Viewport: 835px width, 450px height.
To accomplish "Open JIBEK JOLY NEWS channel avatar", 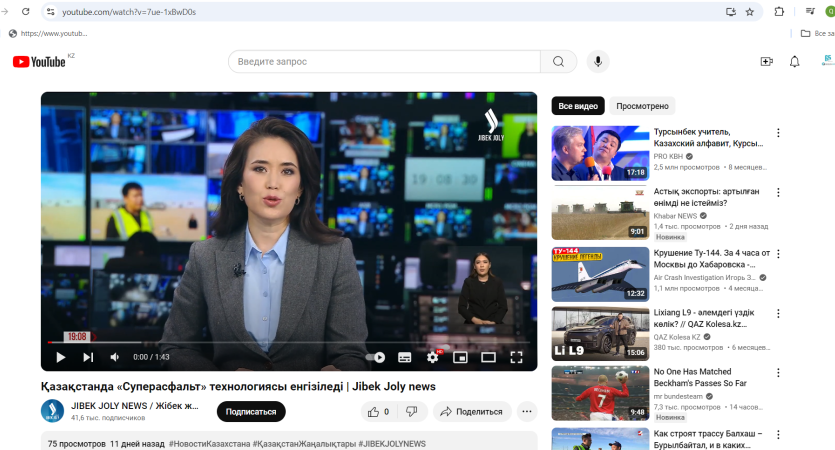I will coord(52,411).
